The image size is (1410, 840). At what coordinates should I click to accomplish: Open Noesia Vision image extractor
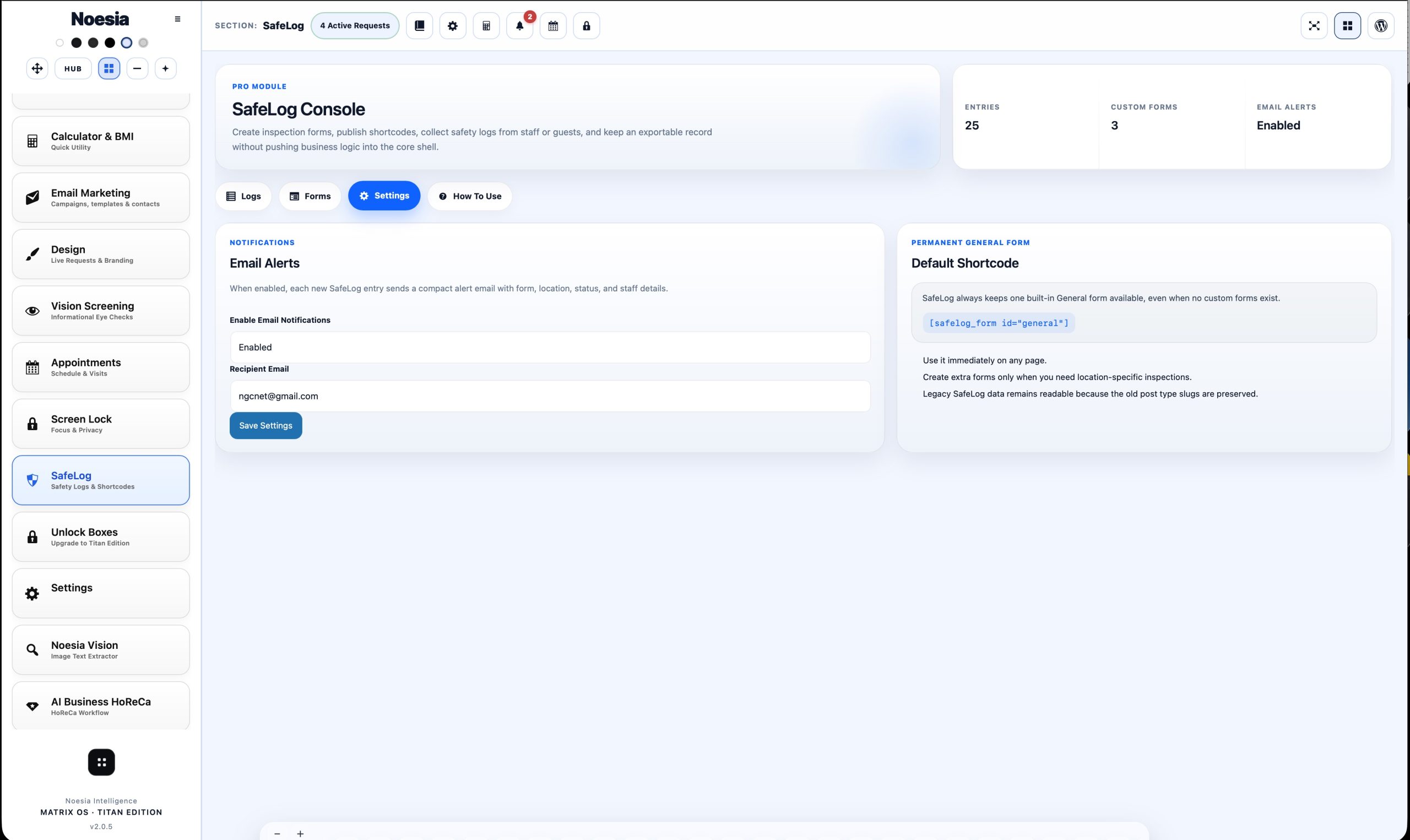click(101, 650)
